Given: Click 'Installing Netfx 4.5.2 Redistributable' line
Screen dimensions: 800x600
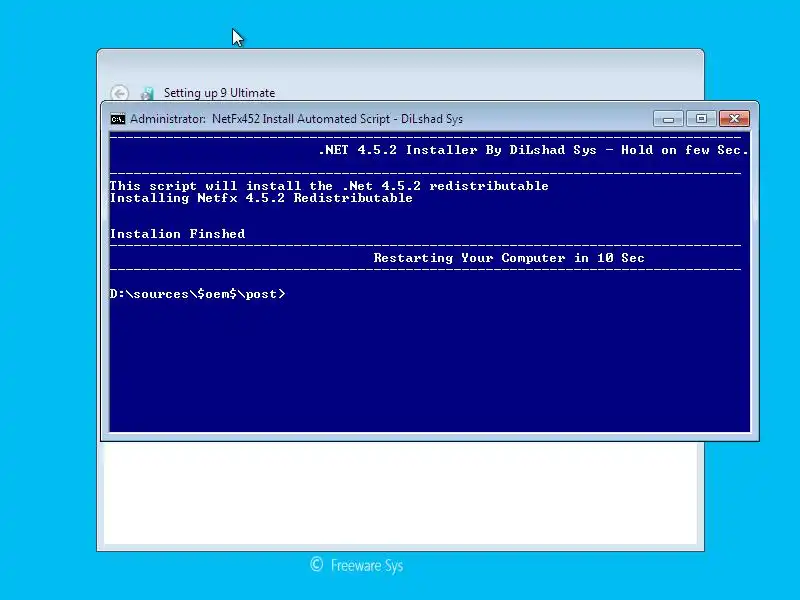Looking at the screenshot, I should click(261, 198).
